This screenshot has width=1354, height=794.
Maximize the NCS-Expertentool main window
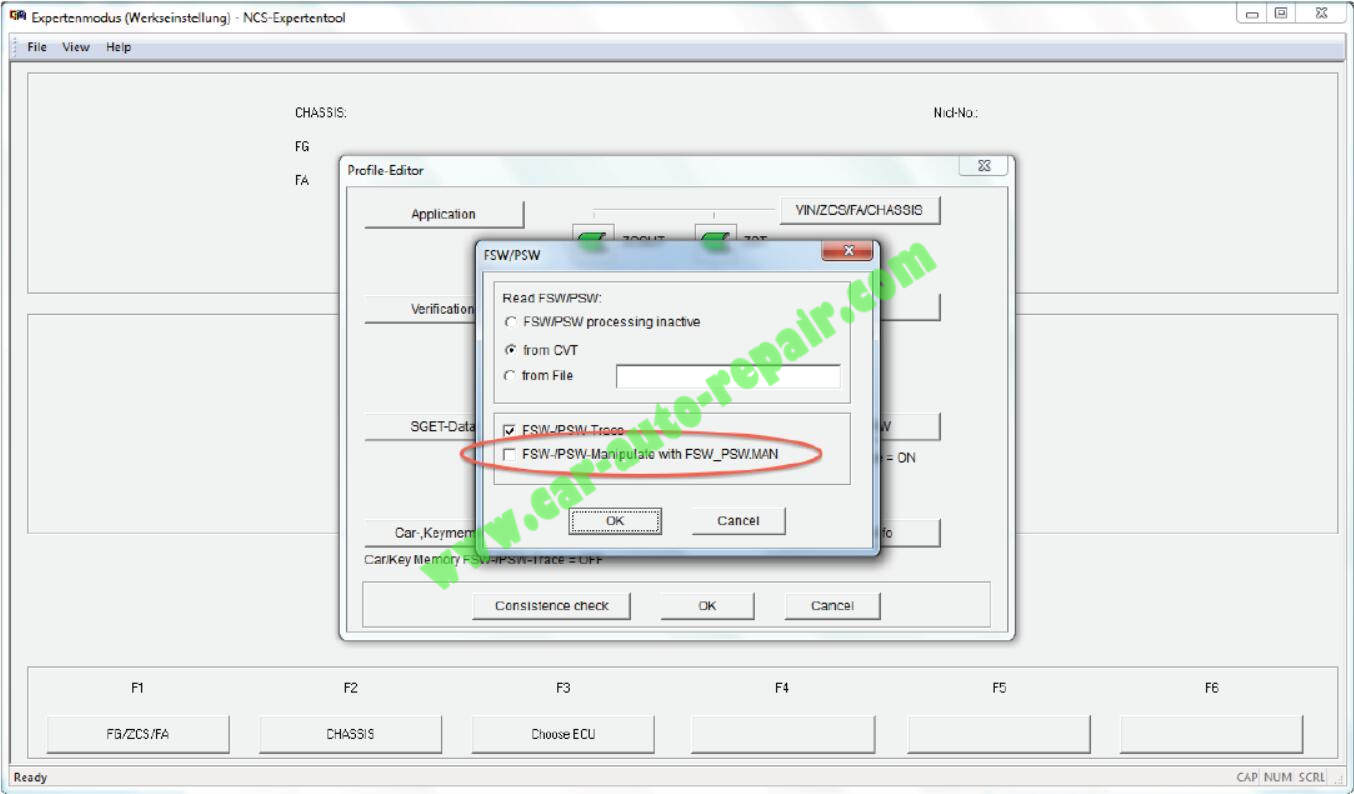(x=1280, y=13)
